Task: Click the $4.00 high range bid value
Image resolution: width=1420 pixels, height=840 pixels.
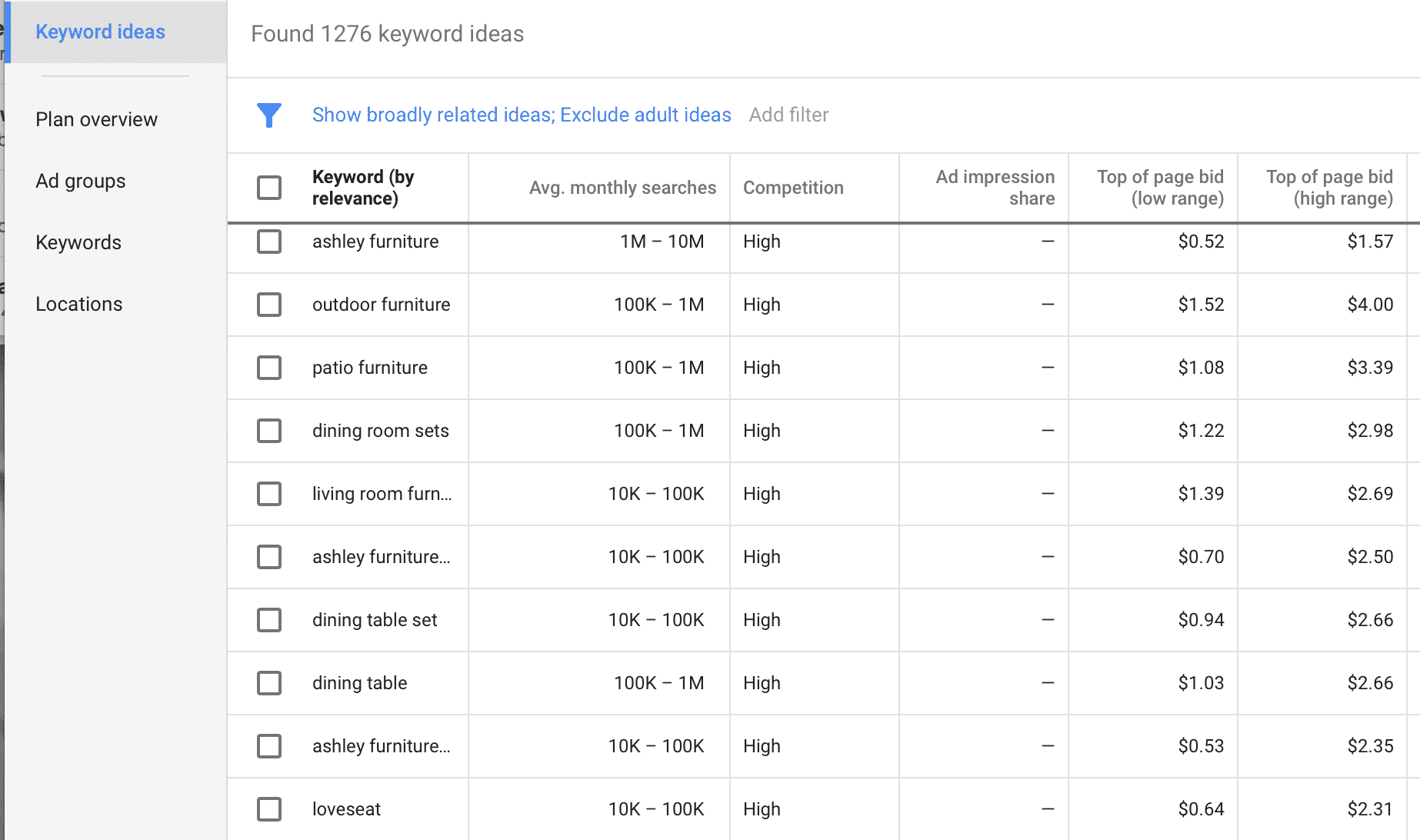Action: click(1370, 305)
